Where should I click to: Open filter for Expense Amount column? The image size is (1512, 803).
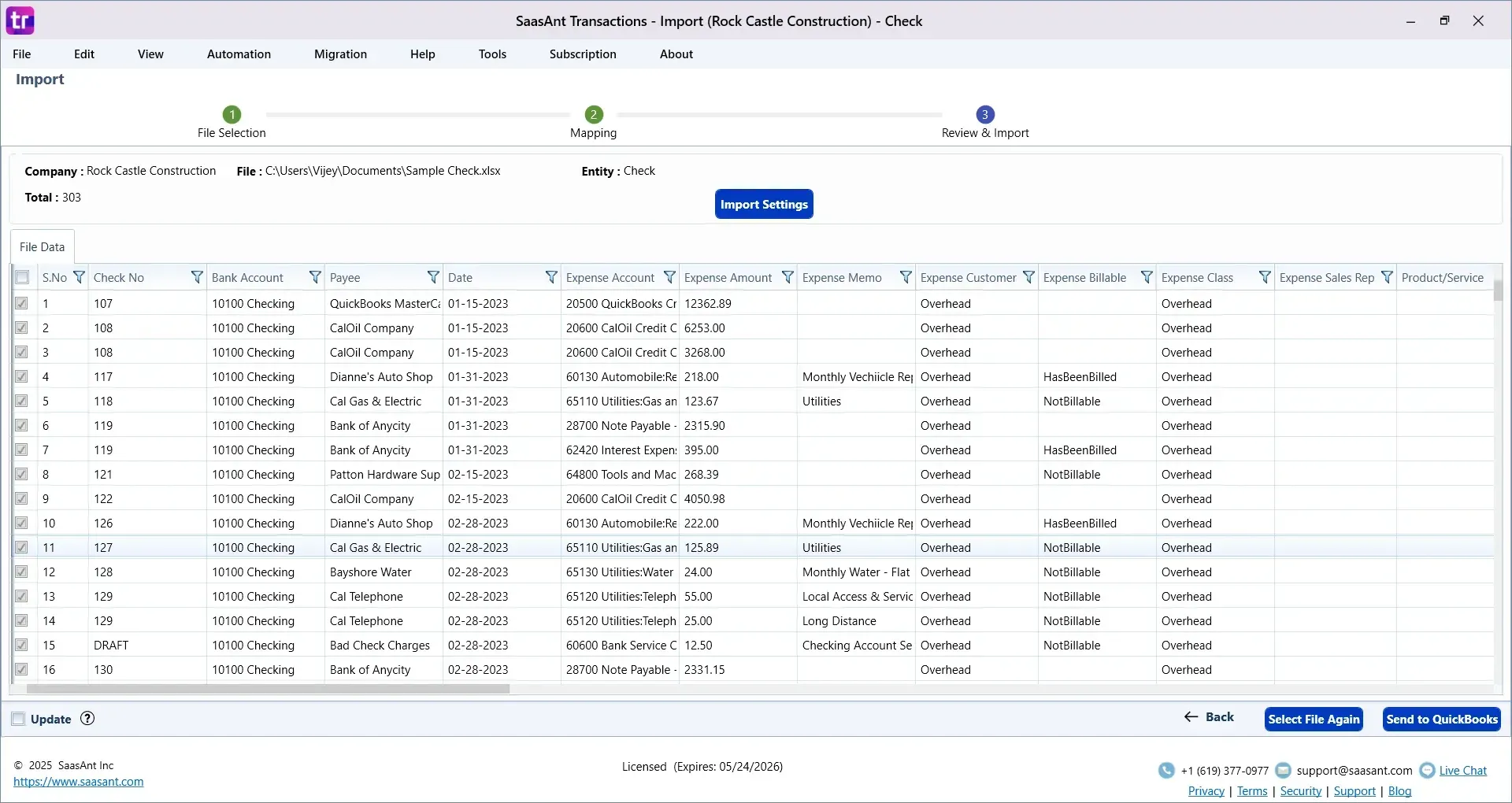click(x=787, y=277)
